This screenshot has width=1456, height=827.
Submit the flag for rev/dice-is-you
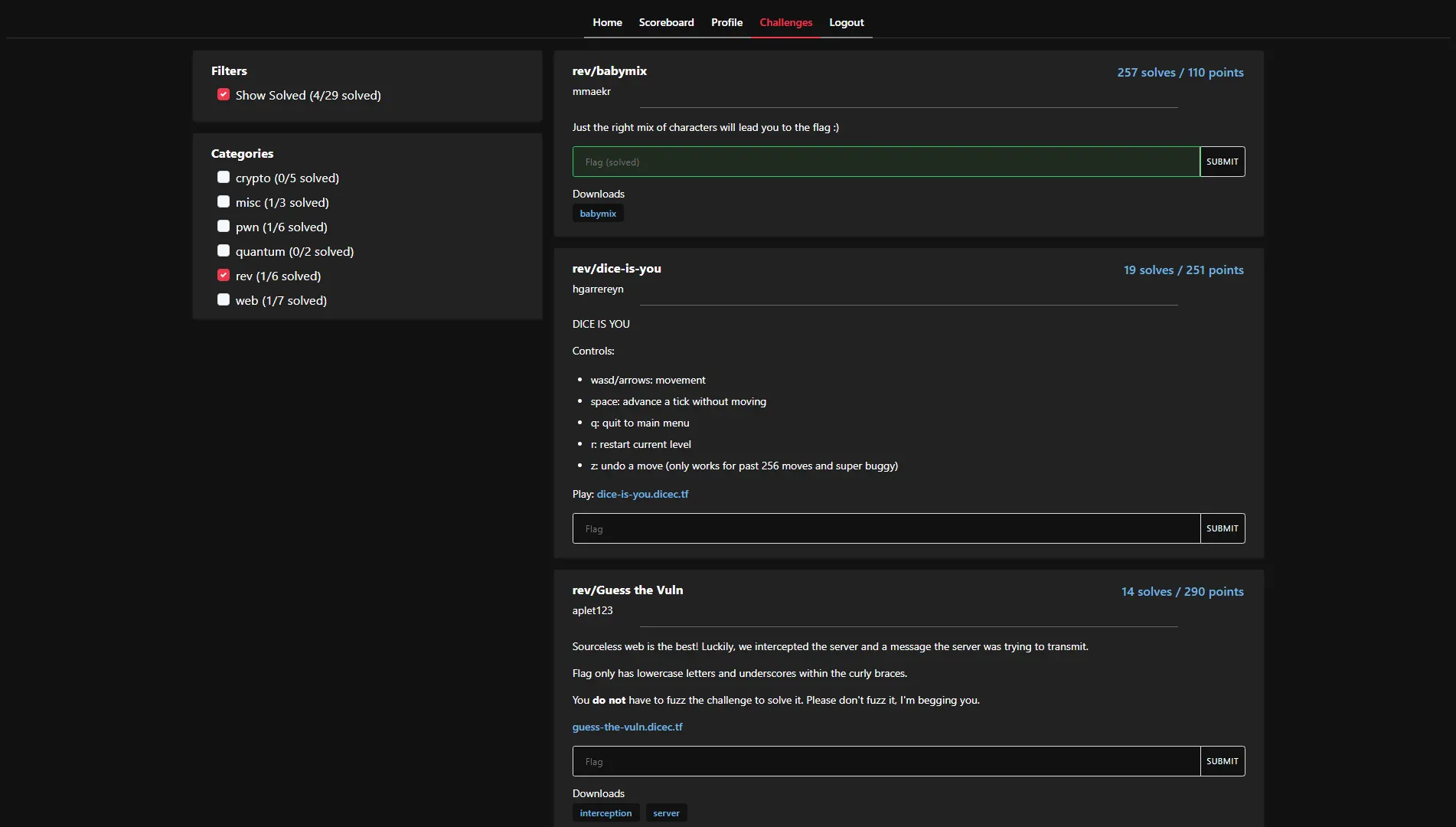(1222, 529)
